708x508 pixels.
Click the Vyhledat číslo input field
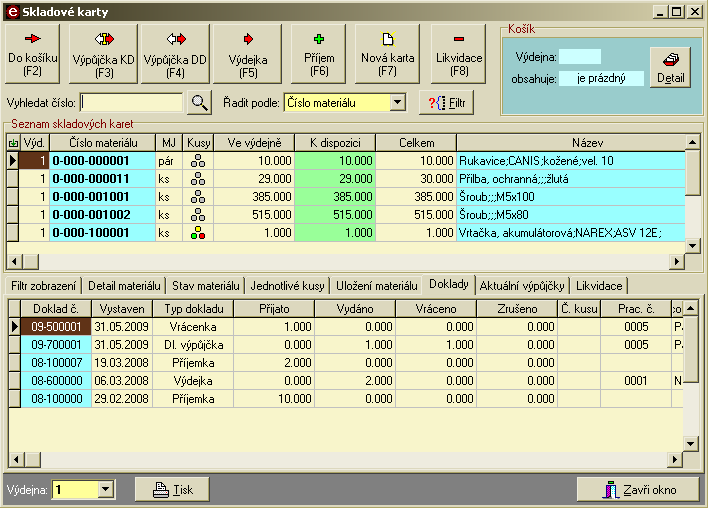pyautogui.click(x=132, y=102)
